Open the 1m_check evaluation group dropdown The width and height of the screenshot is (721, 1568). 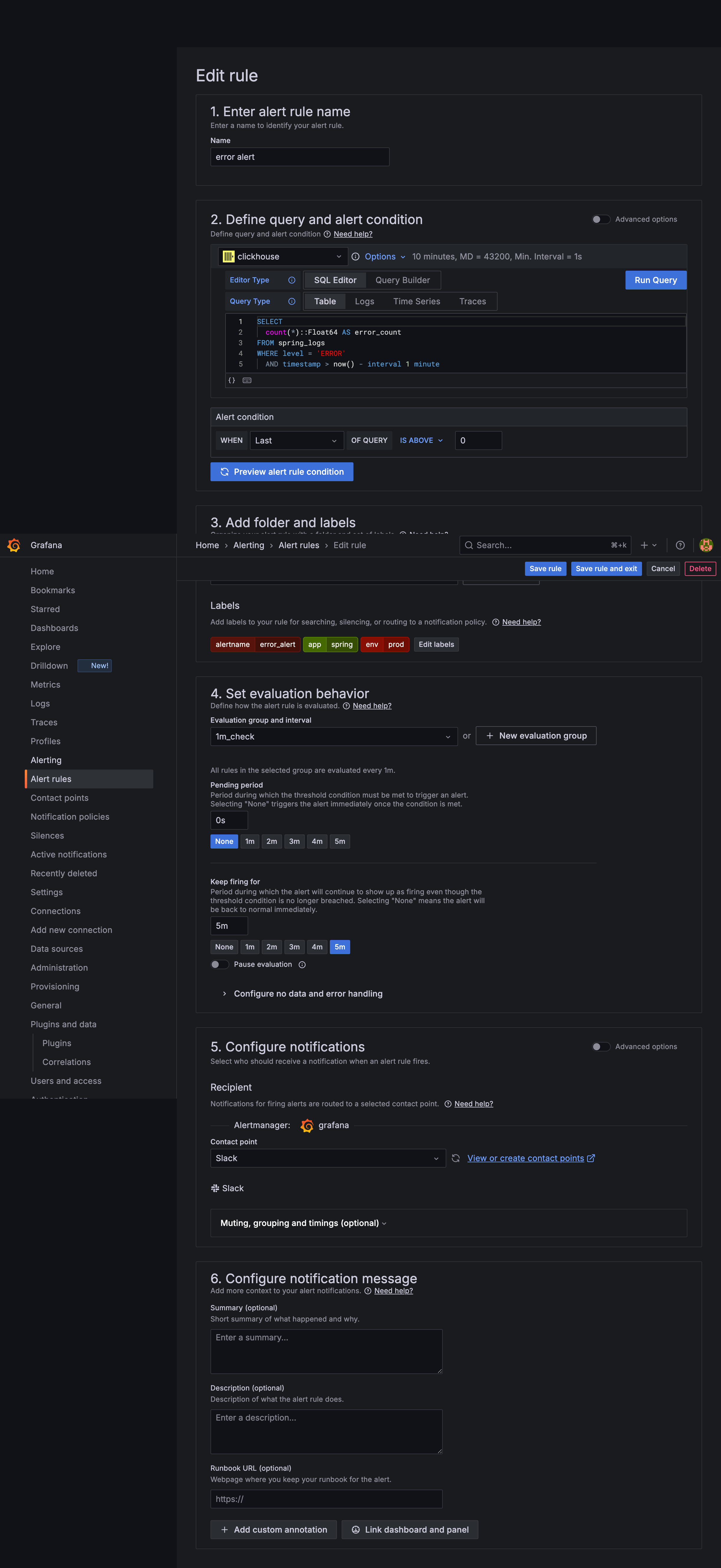point(333,736)
